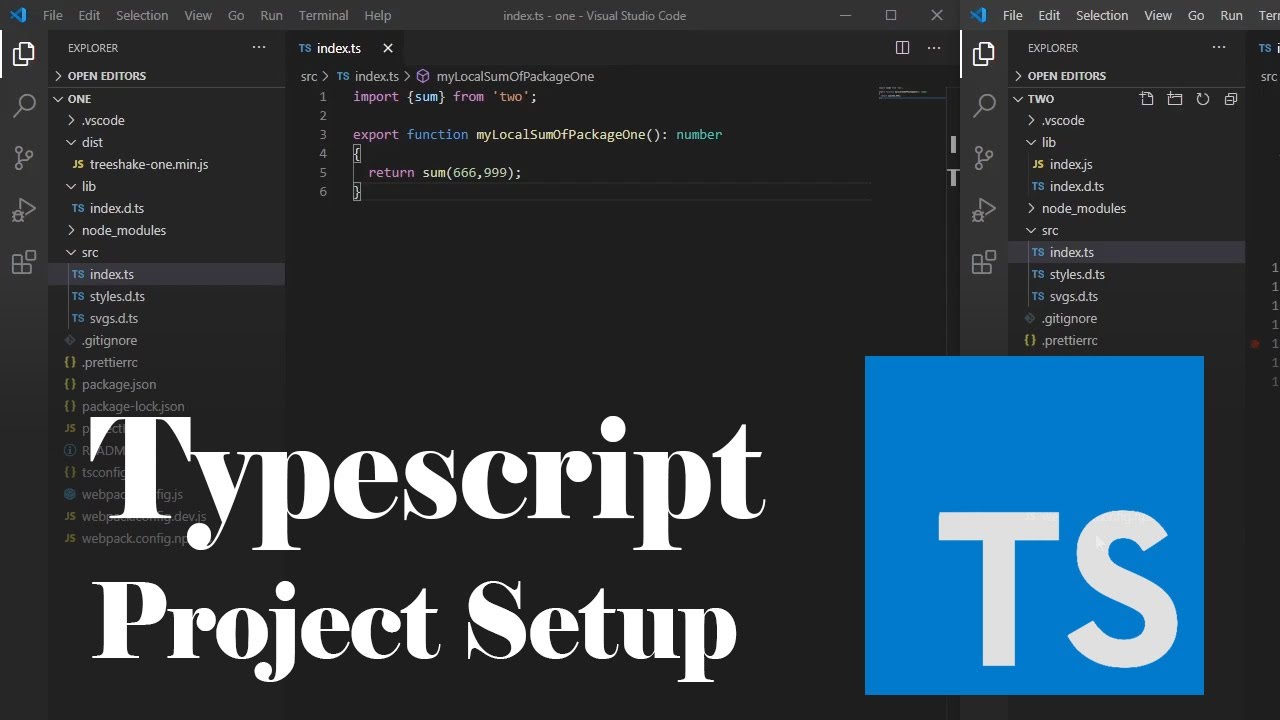This screenshot has width=1280, height=720.
Task: Open Explorer view in left window activity bar
Action: [24, 54]
